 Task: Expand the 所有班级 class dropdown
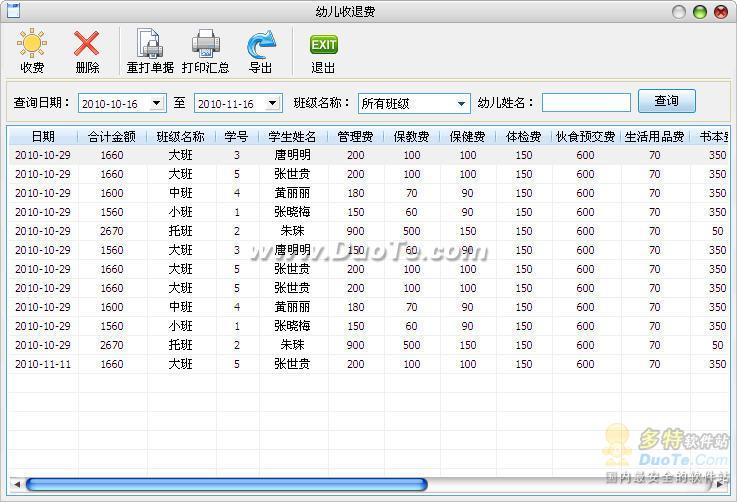(x=462, y=103)
